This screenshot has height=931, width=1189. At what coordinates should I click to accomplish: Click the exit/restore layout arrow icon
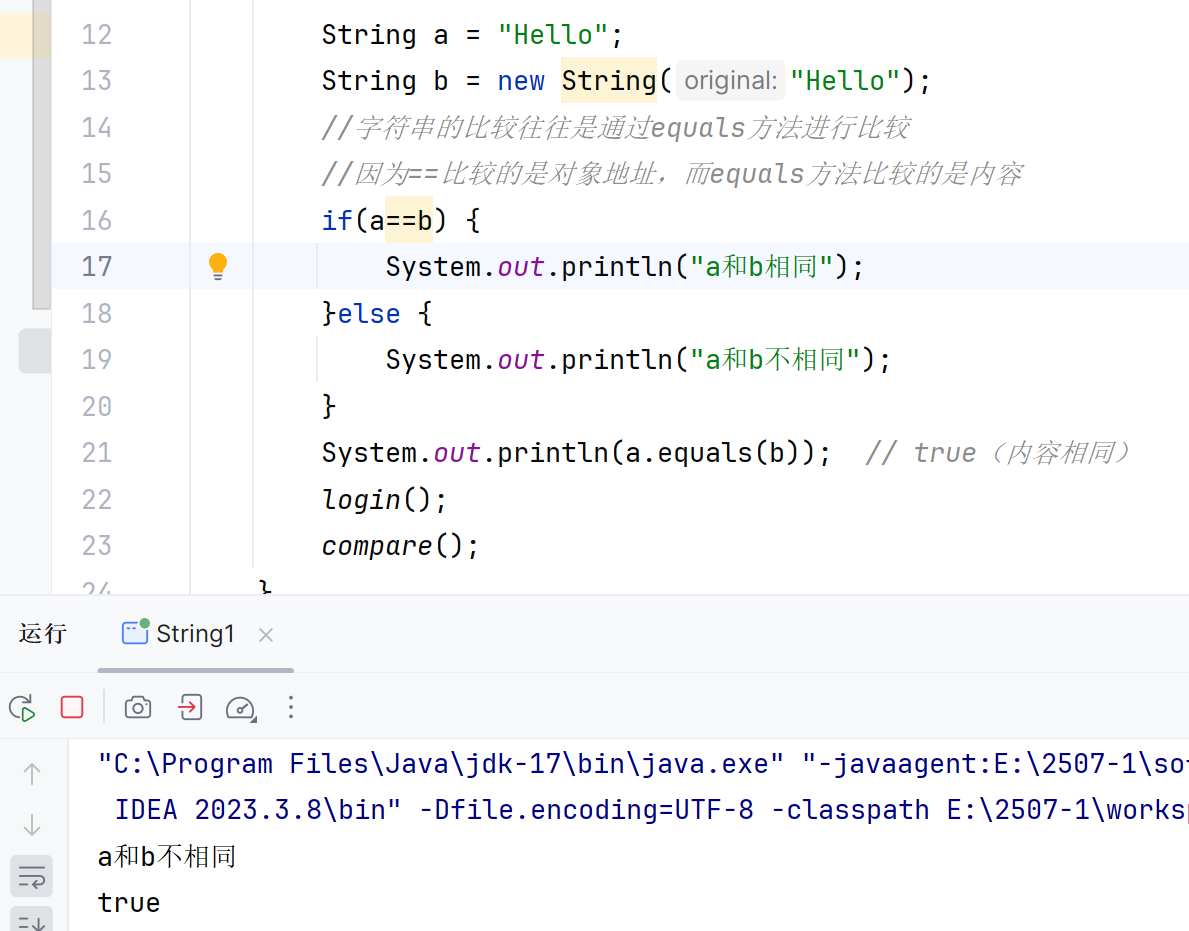point(190,707)
